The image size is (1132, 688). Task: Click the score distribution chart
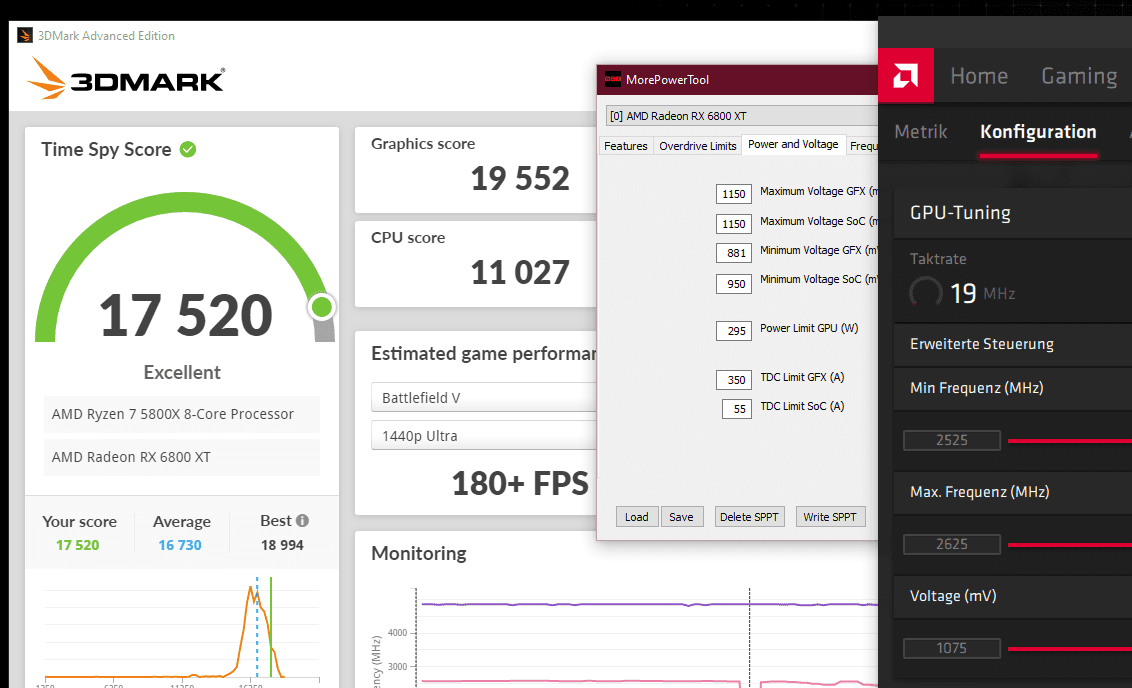click(182, 628)
